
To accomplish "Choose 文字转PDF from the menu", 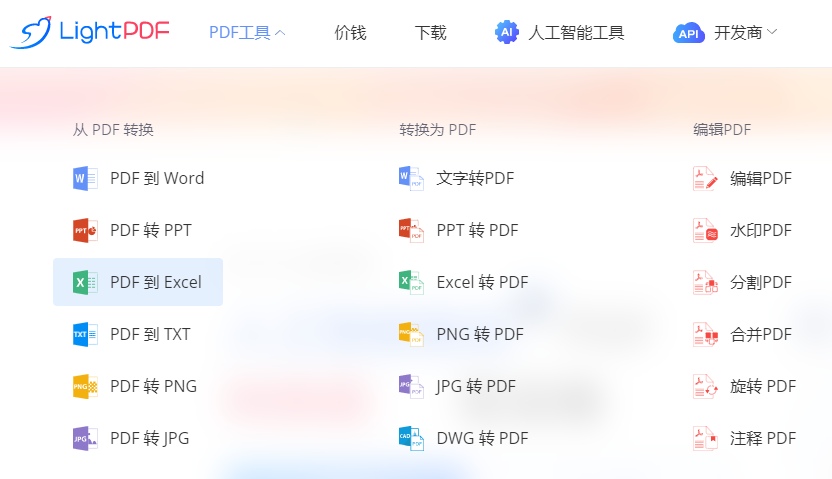I will tap(475, 178).
